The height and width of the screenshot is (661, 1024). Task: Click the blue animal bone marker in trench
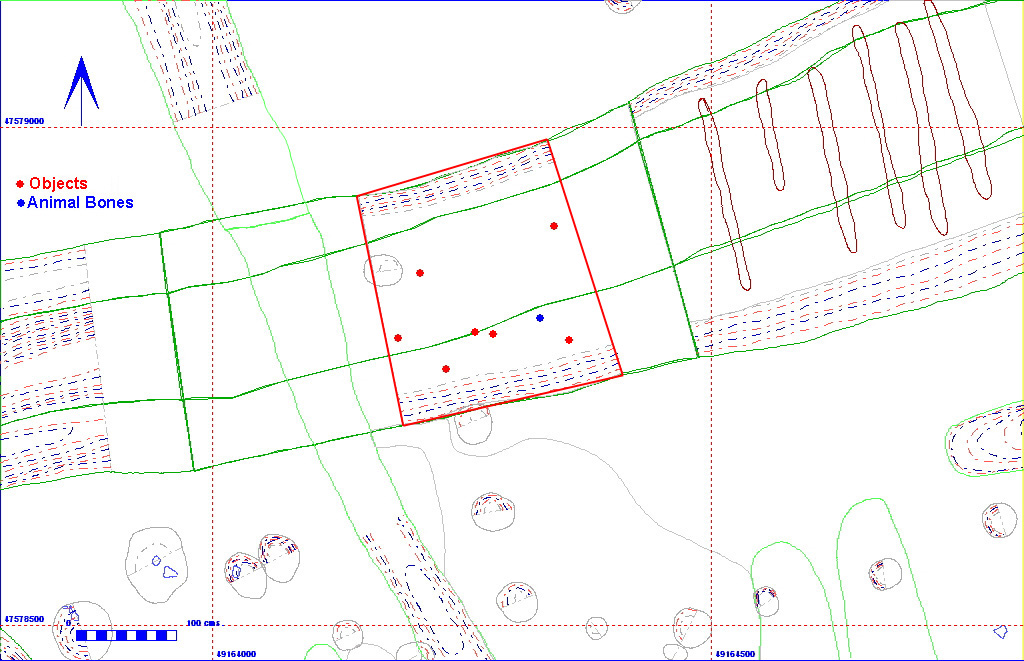click(x=540, y=318)
